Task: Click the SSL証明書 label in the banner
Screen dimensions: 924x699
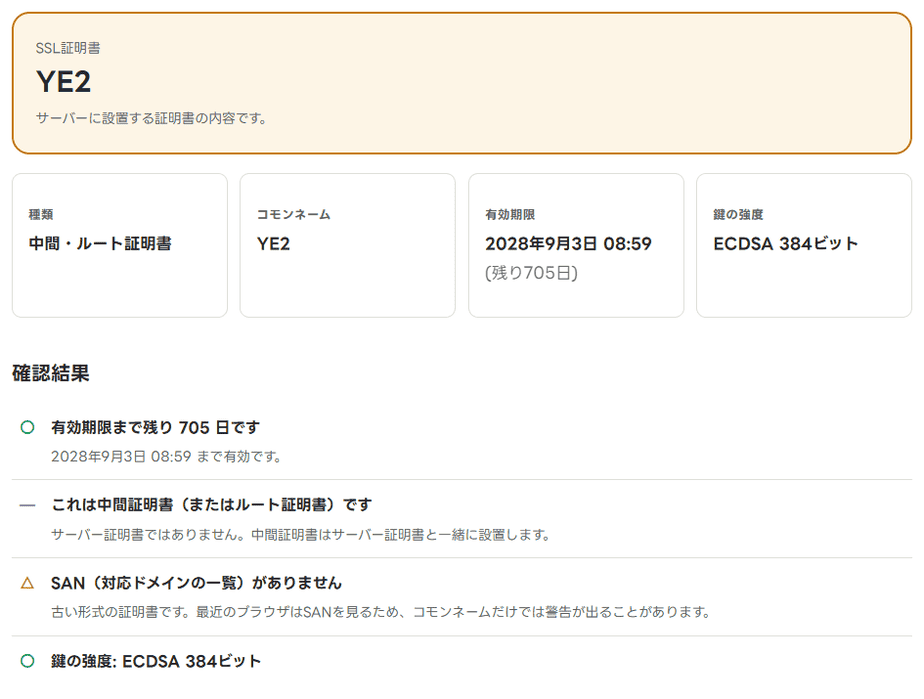Action: click(68, 48)
